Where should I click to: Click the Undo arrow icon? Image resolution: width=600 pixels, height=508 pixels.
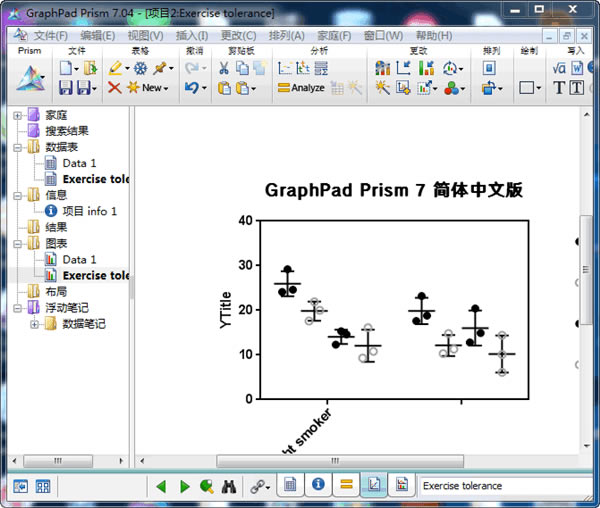coord(192,88)
